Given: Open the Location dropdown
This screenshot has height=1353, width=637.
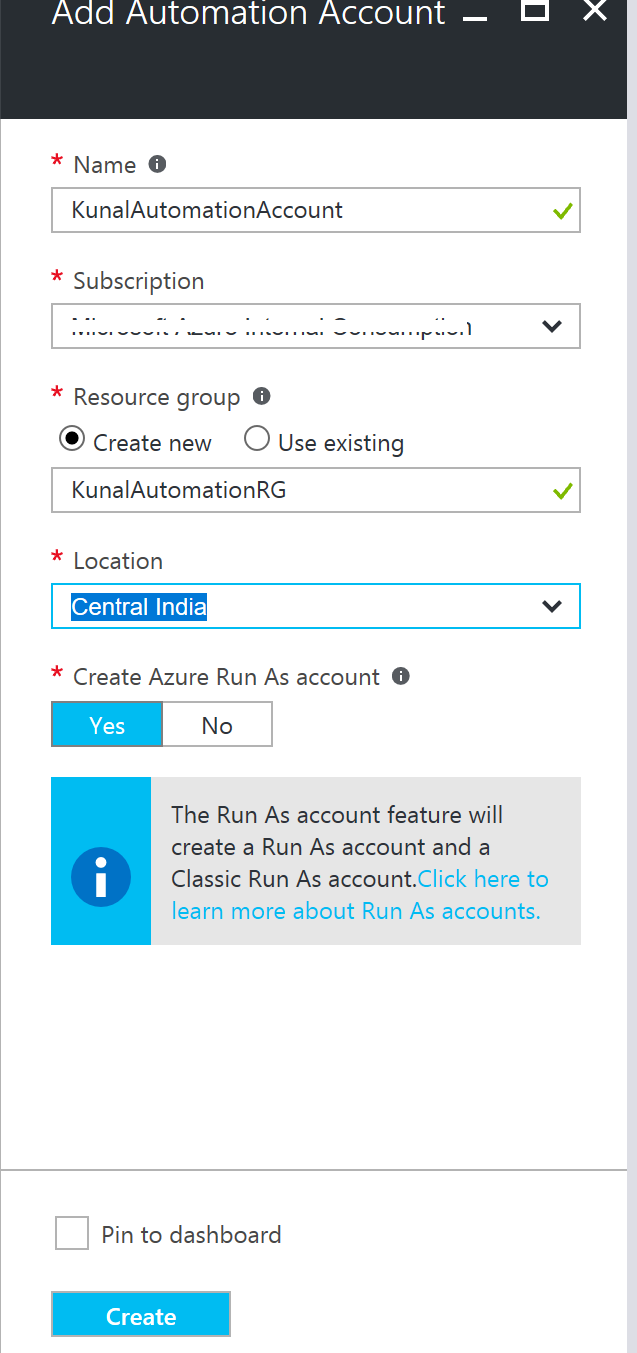Looking at the screenshot, I should click(x=315, y=606).
